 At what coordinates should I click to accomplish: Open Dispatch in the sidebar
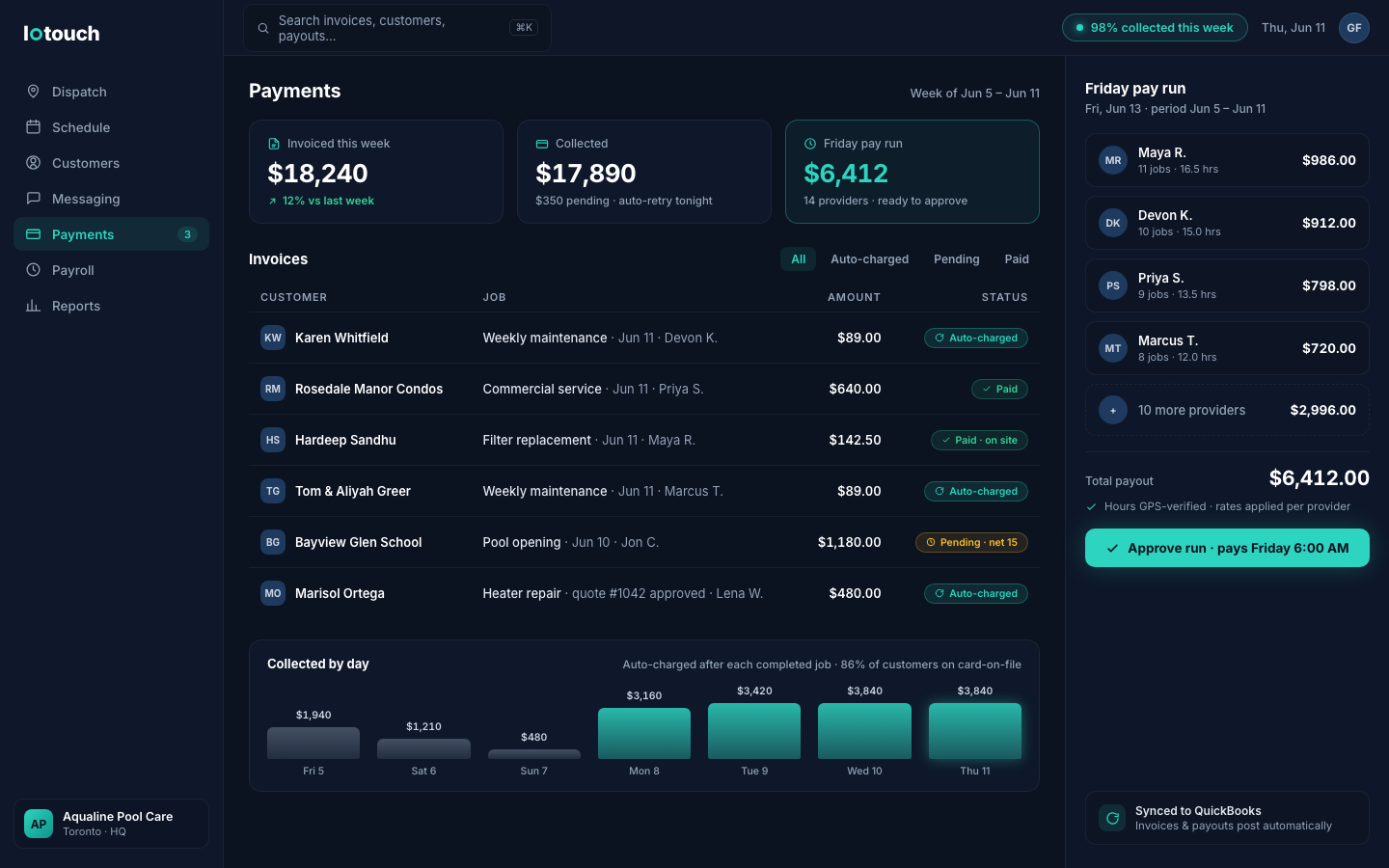tap(111, 92)
